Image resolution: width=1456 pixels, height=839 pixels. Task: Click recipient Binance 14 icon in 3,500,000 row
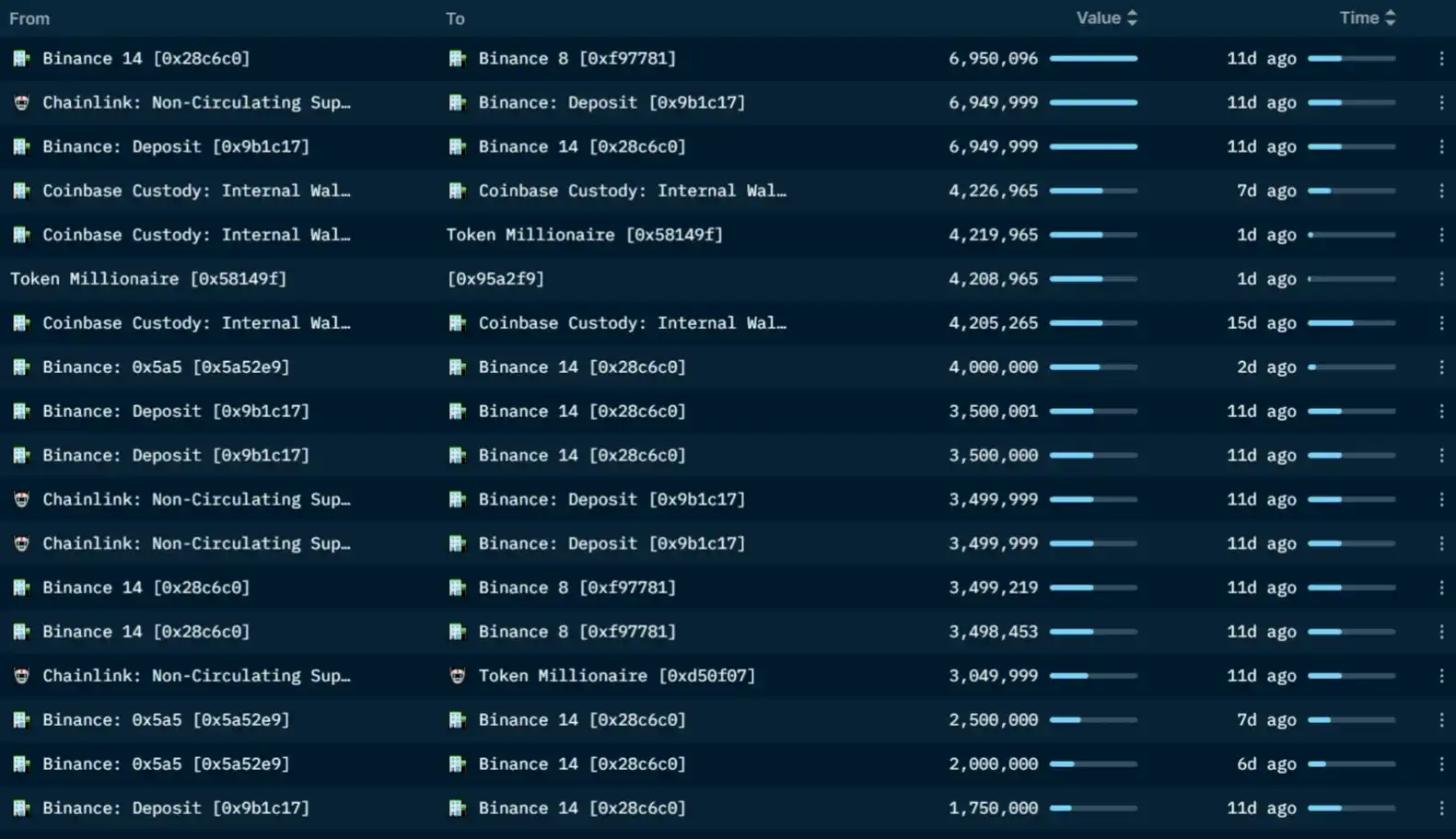457,456
